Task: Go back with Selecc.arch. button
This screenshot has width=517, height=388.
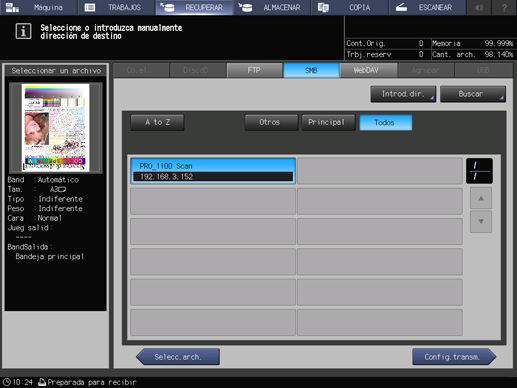Action: pos(178,357)
